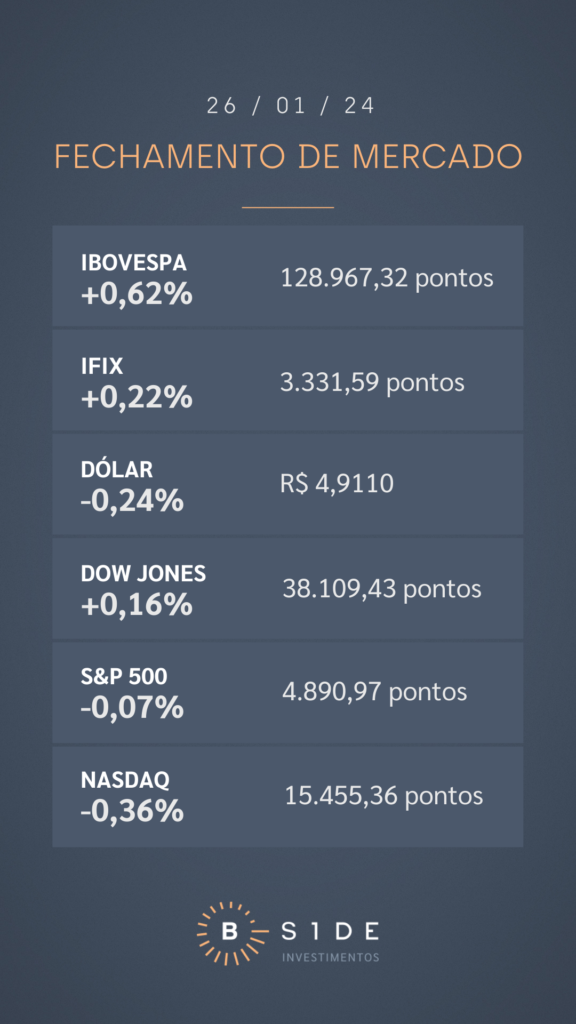
Task: Click the date 26 / 01 / 24
Action: click(x=291, y=106)
